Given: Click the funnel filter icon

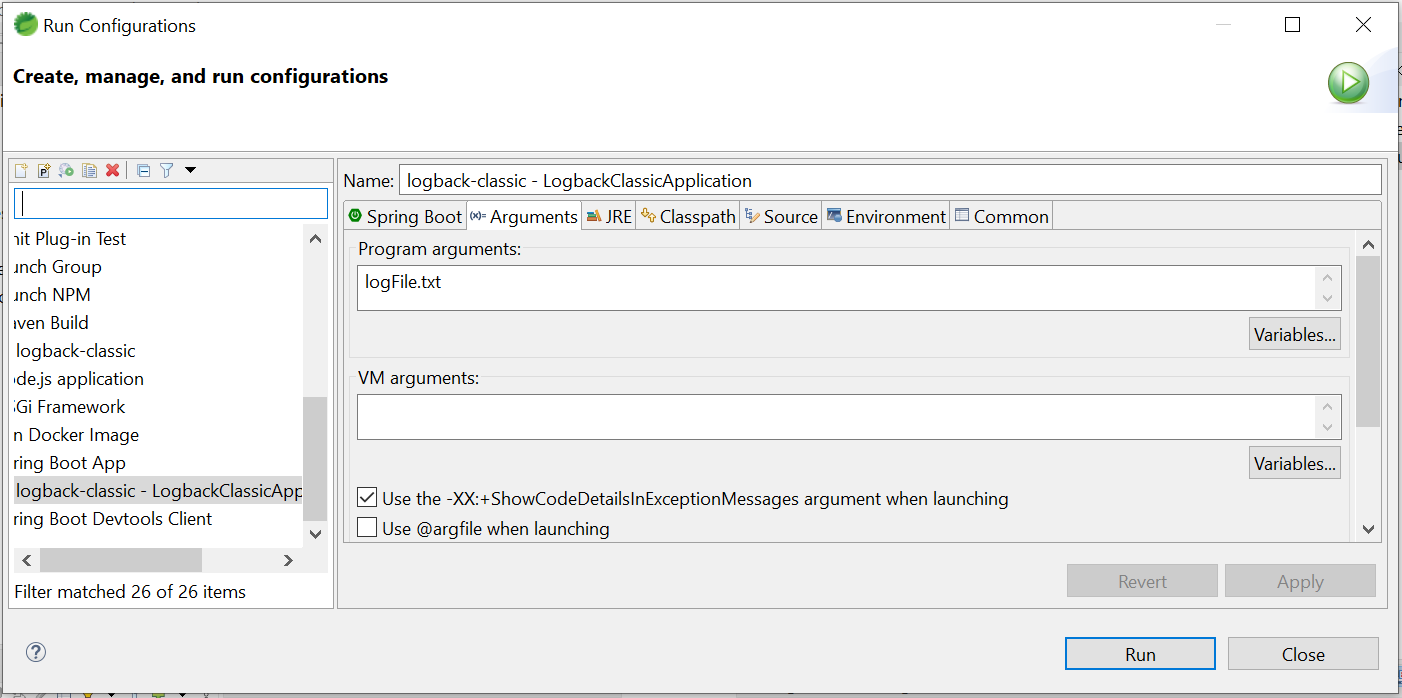Looking at the screenshot, I should click(x=167, y=171).
